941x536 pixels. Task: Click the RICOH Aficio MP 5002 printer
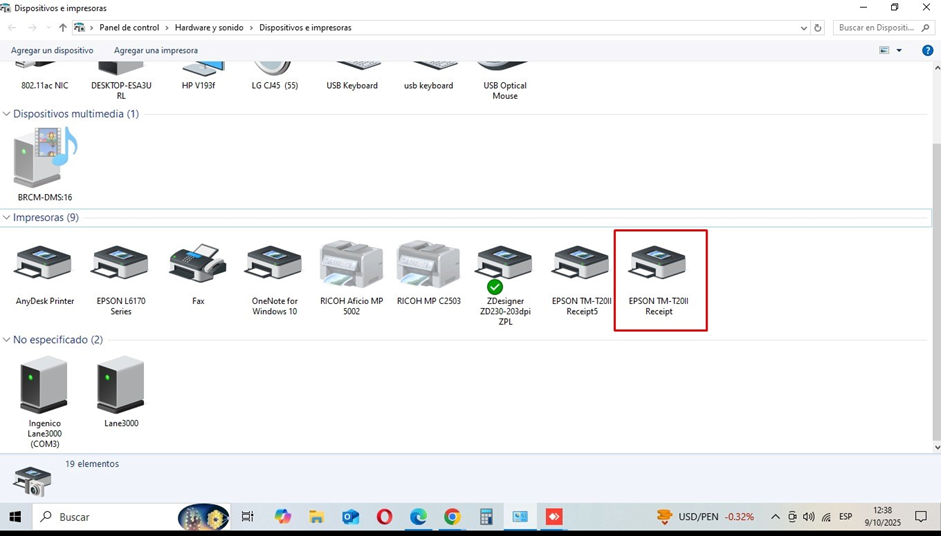(x=351, y=266)
